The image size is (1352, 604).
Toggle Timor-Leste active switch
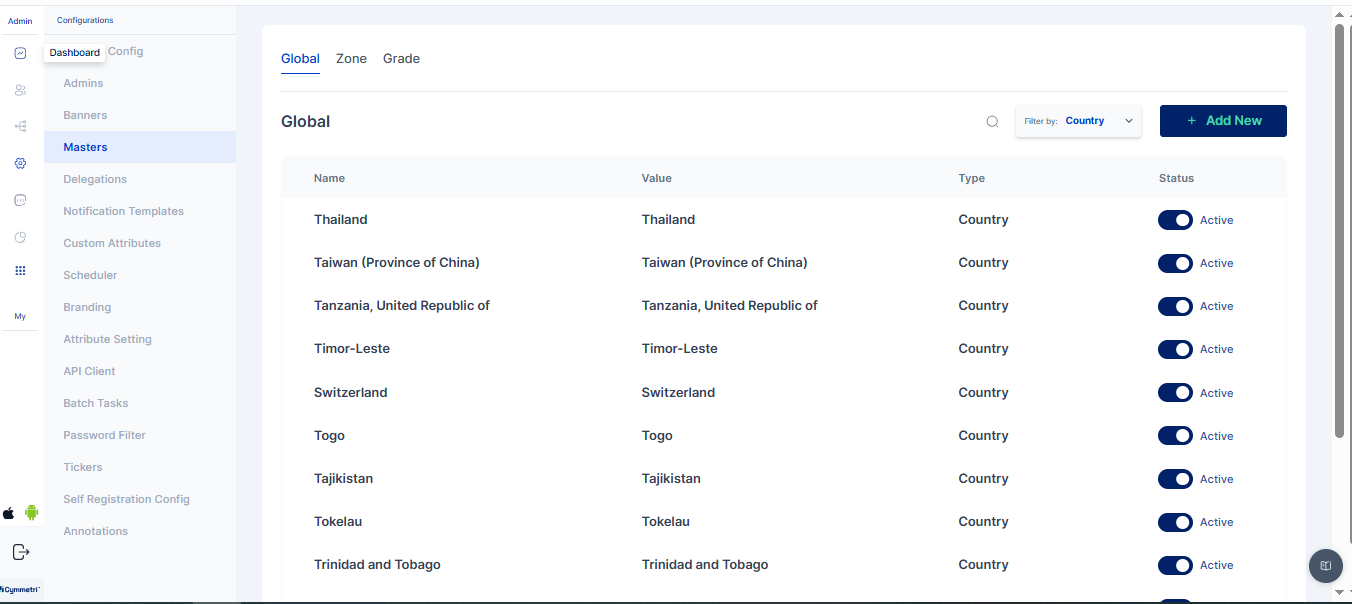(x=1175, y=349)
